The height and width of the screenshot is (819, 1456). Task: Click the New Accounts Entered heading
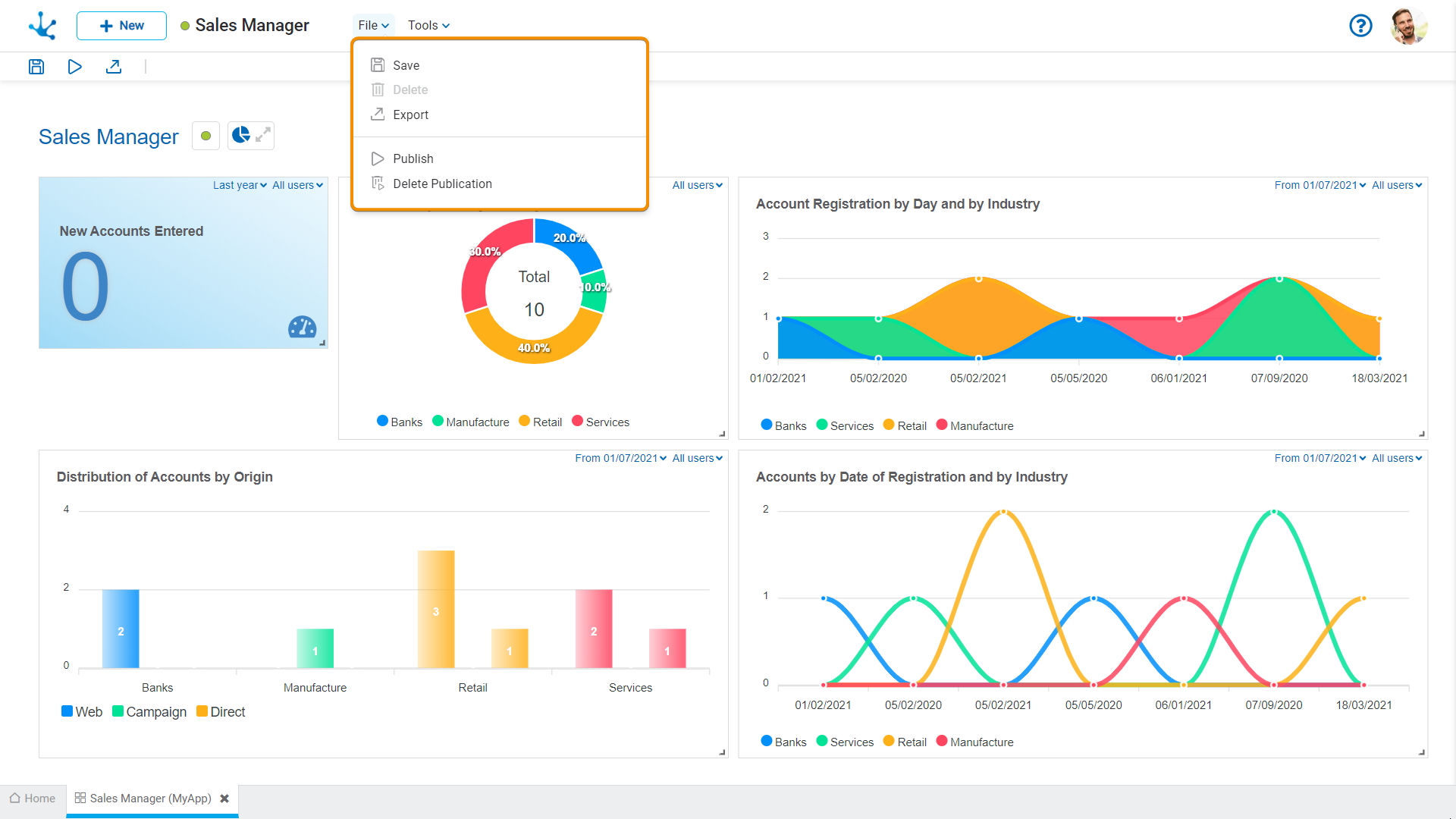131,231
